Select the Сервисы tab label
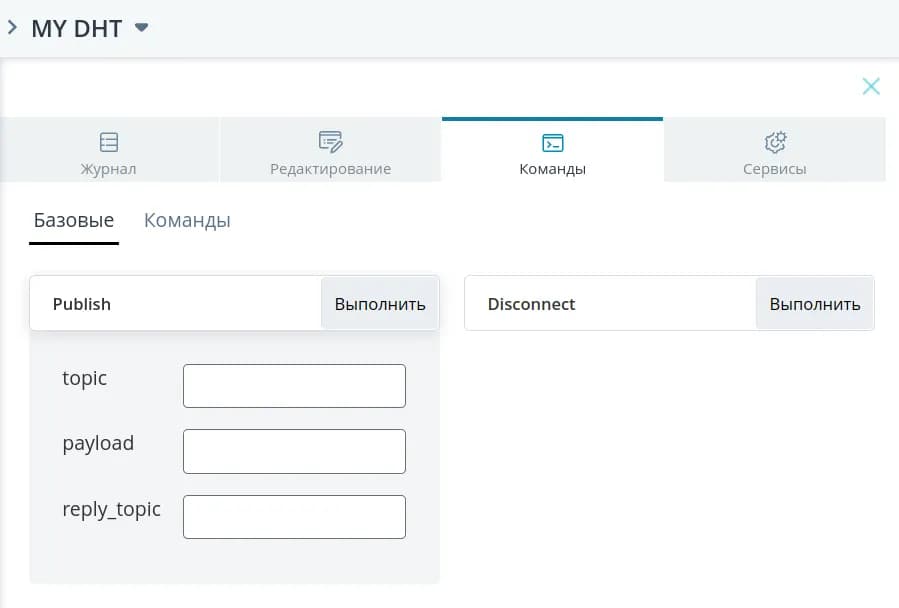This screenshot has height=608, width=899. [775, 169]
